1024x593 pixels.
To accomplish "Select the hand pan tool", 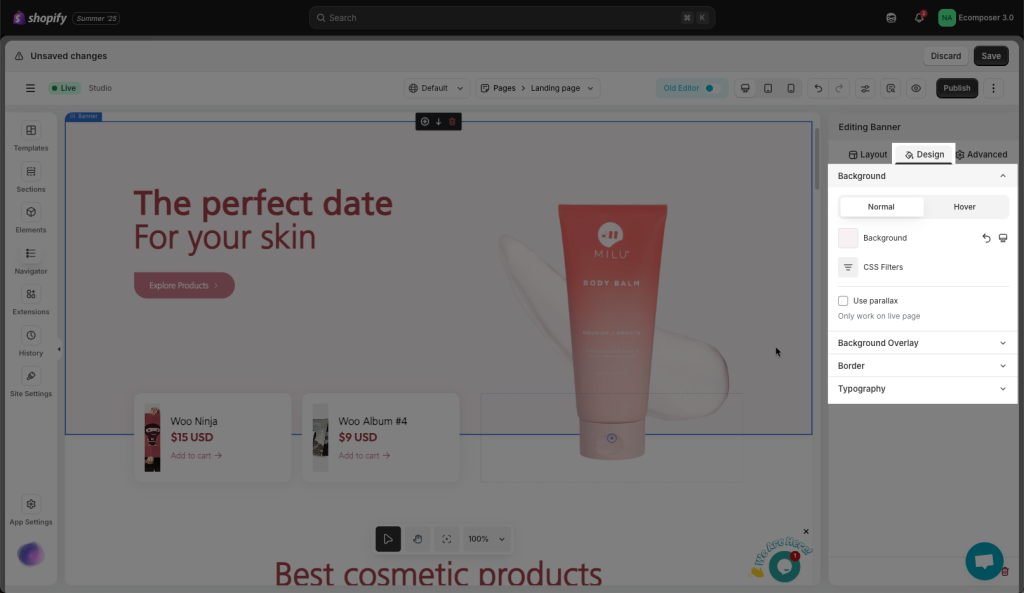I will [418, 539].
